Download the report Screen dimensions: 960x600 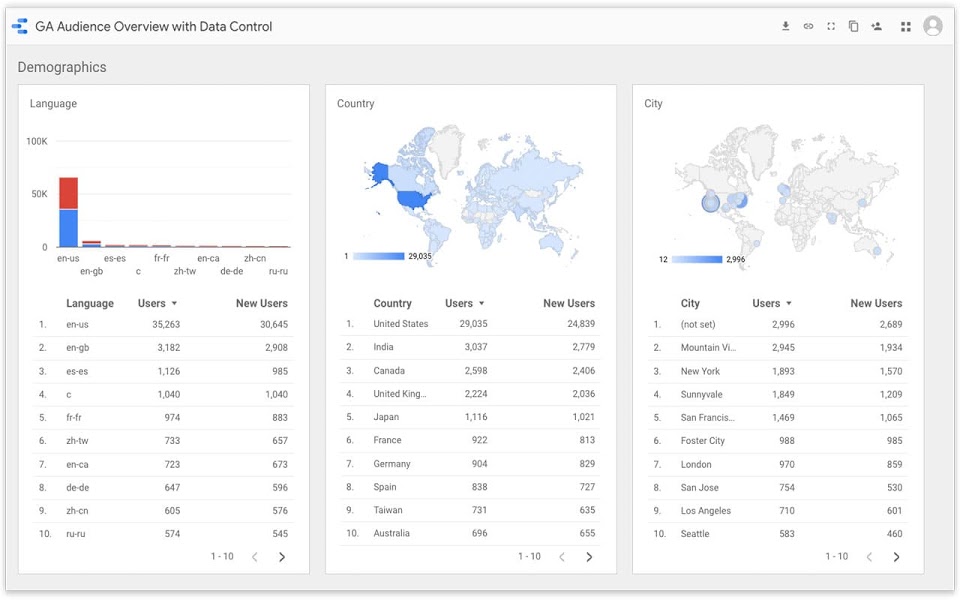point(785,26)
